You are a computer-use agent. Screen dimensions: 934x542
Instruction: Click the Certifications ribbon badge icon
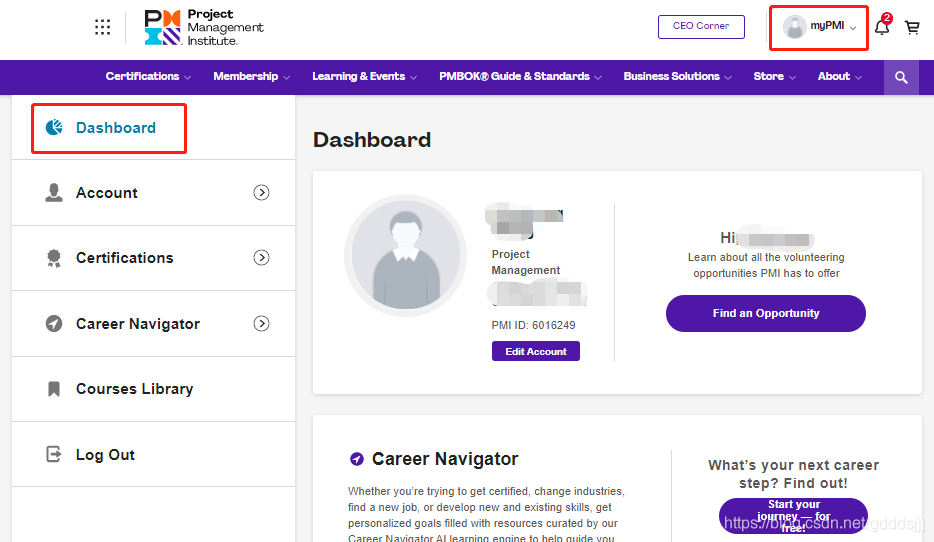pyautogui.click(x=54, y=258)
